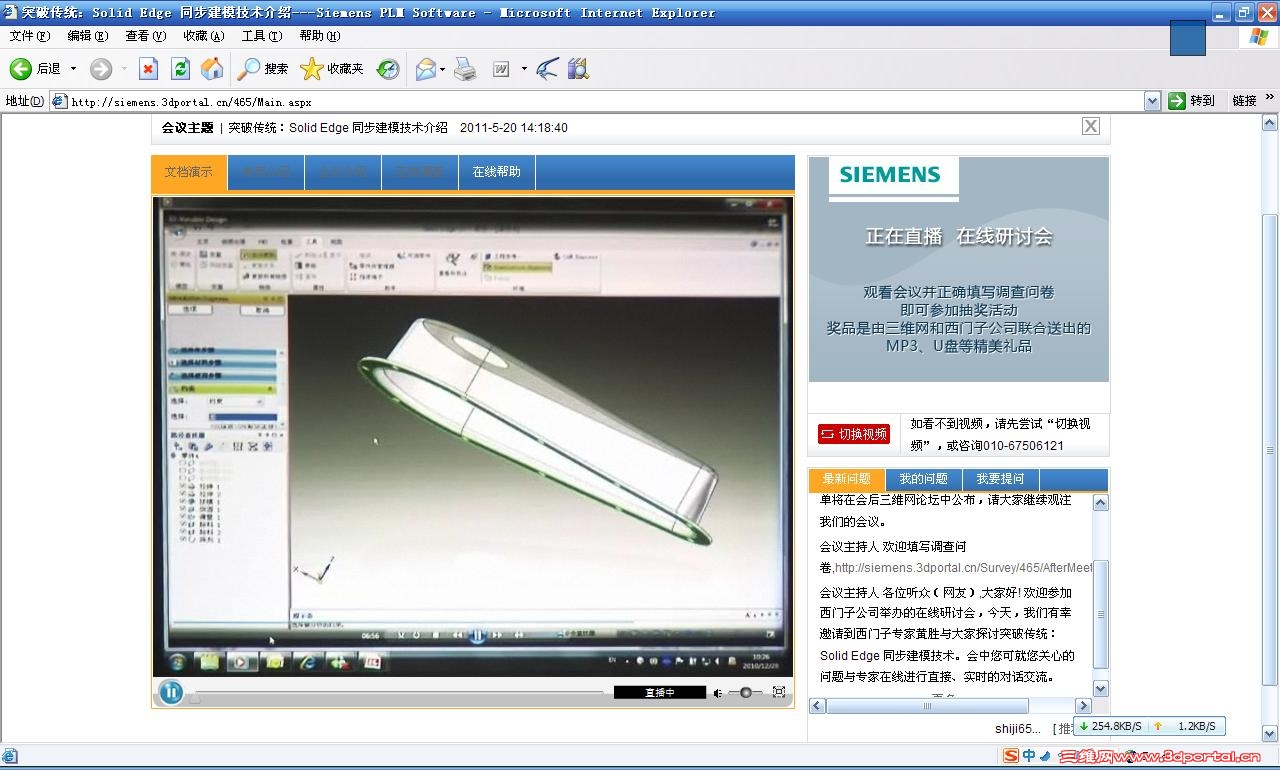Print the page with the printer icon
The height and width of the screenshot is (770, 1280).
click(465, 69)
